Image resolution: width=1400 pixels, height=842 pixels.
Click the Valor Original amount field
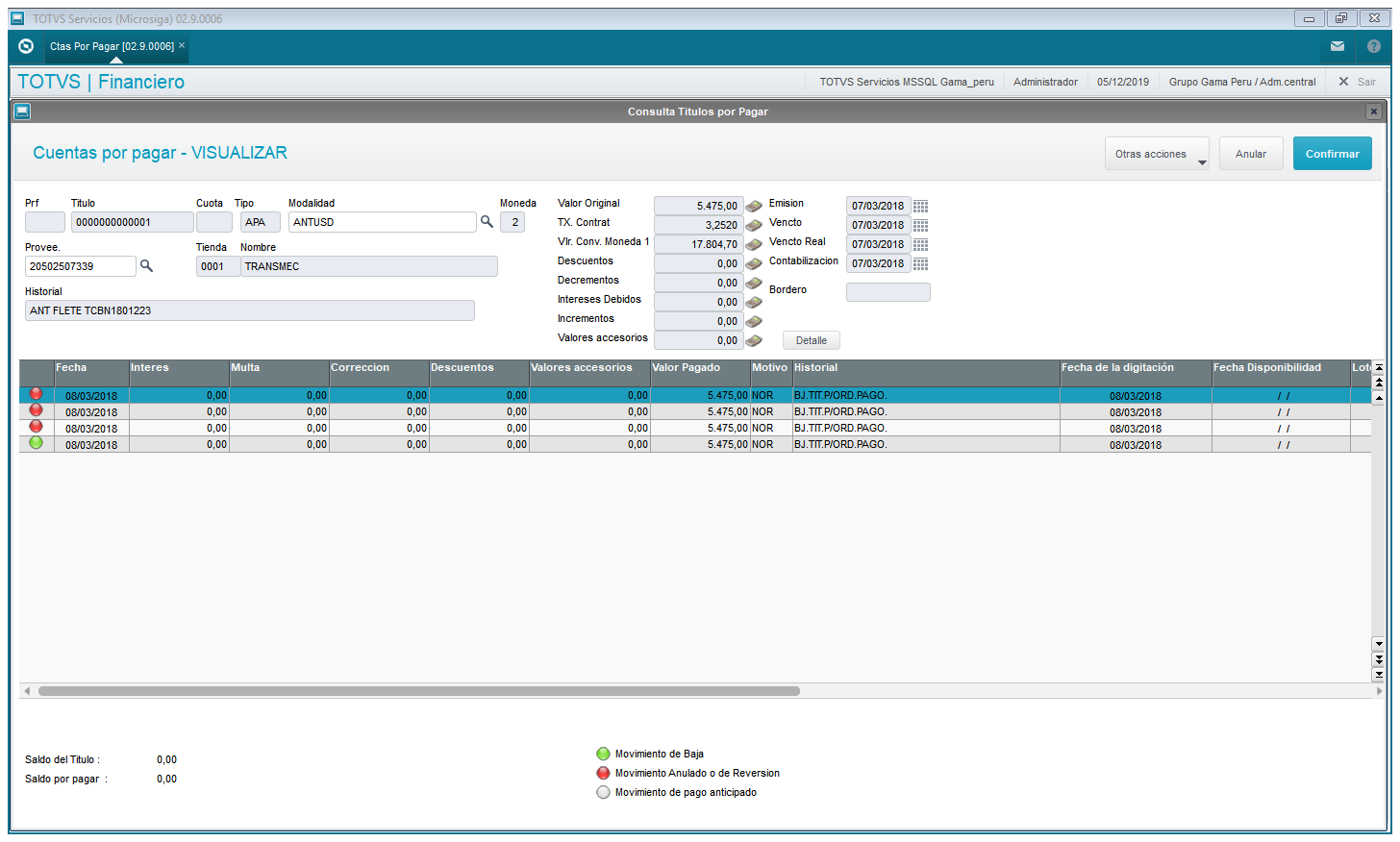point(699,206)
